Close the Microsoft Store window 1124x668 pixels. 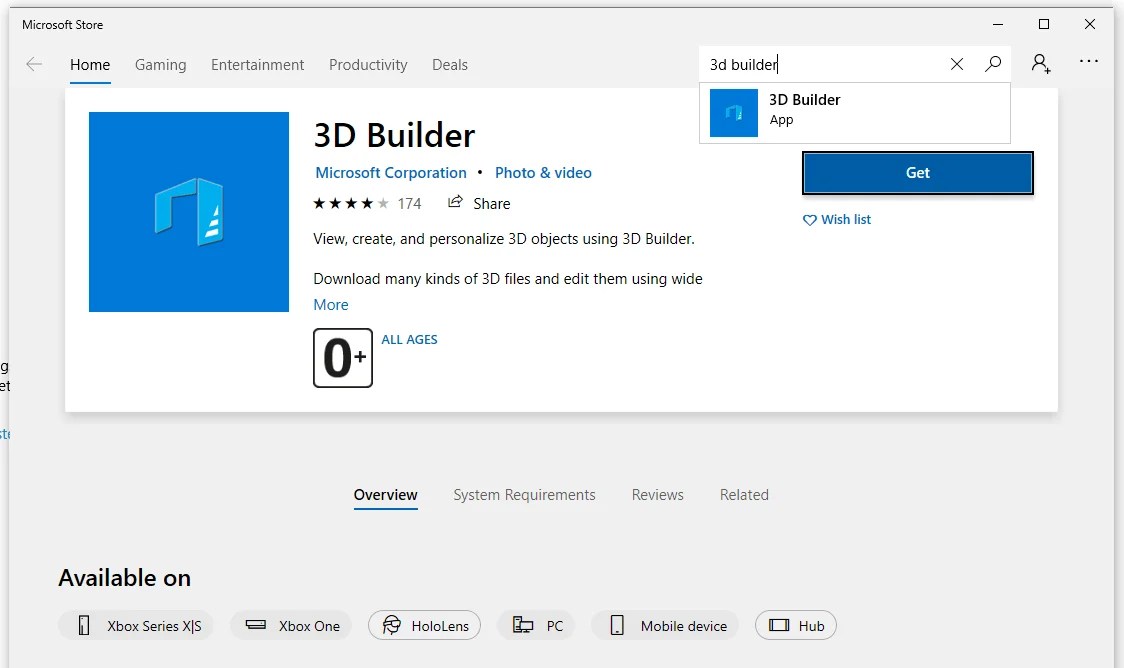tap(1090, 24)
